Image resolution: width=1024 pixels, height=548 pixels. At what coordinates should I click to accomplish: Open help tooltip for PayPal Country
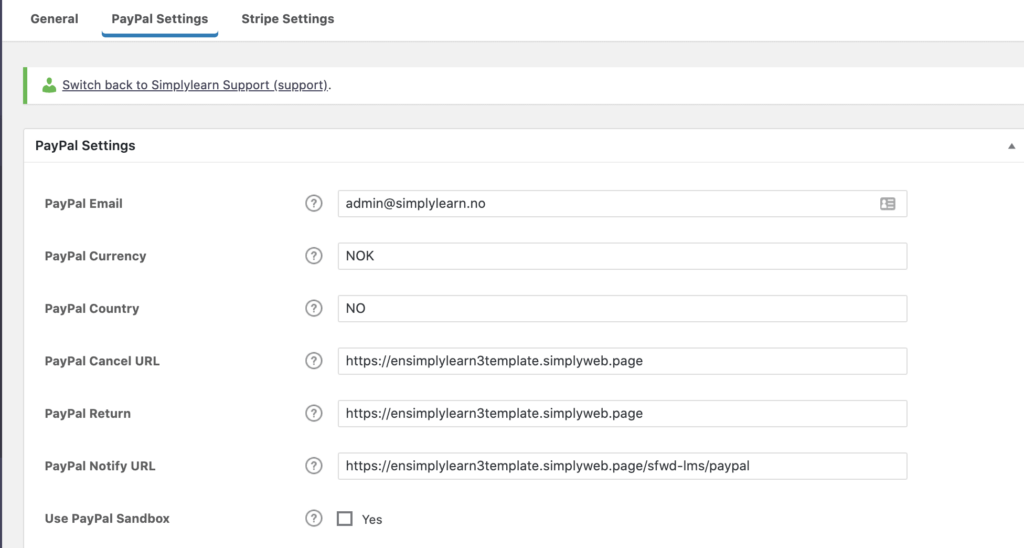[314, 308]
